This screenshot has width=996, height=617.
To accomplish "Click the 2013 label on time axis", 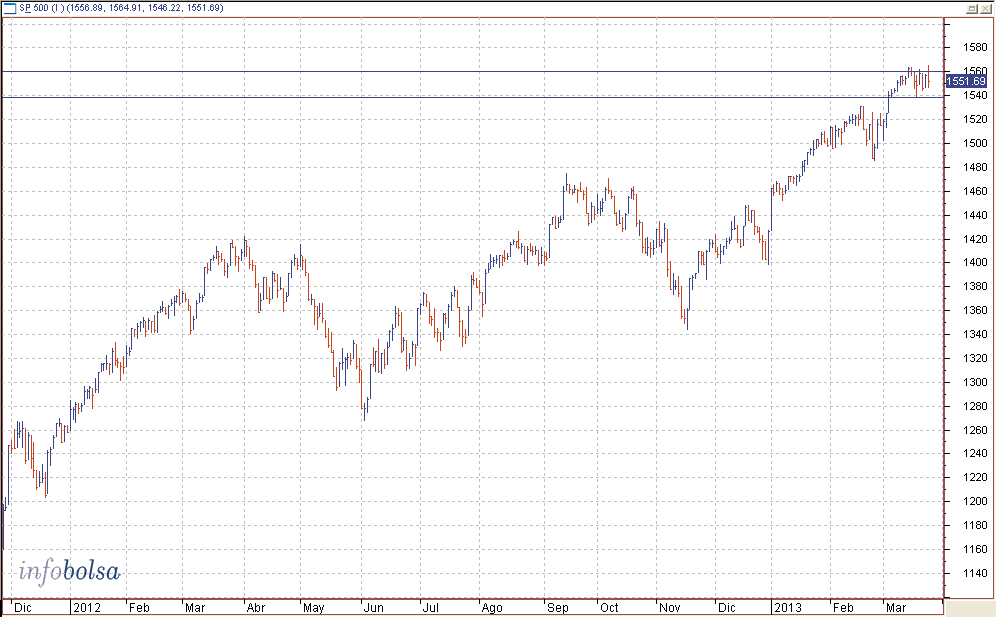I will click(787, 607).
